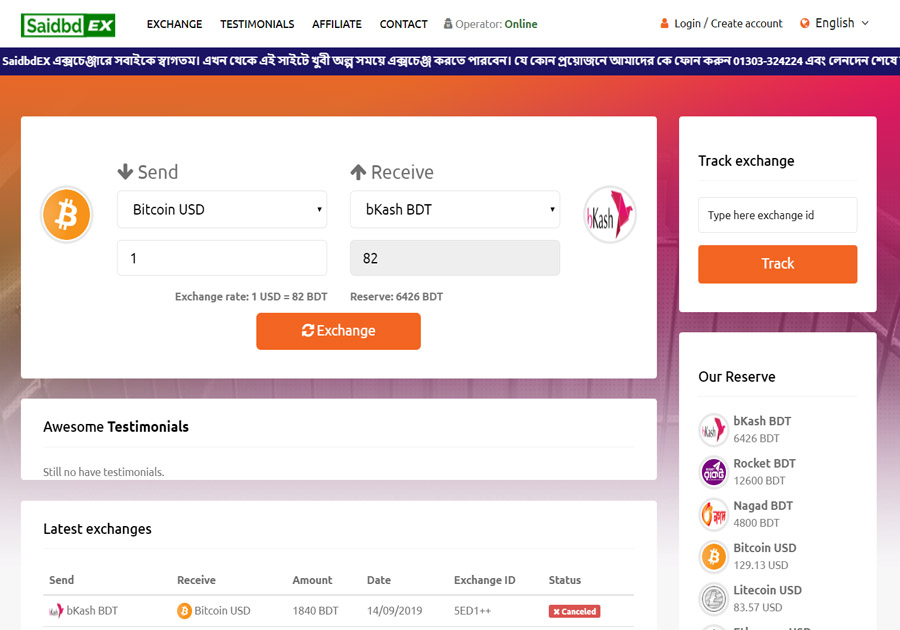Click the Track button
This screenshot has height=630, width=900.
point(777,264)
